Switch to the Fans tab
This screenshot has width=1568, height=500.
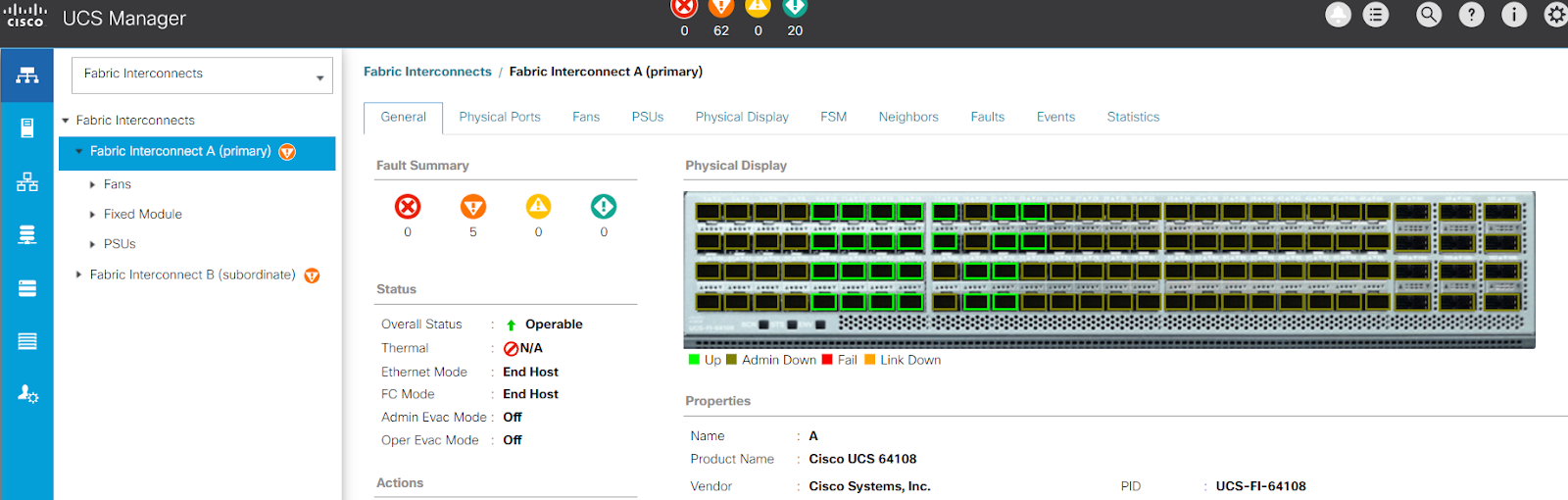tap(586, 117)
